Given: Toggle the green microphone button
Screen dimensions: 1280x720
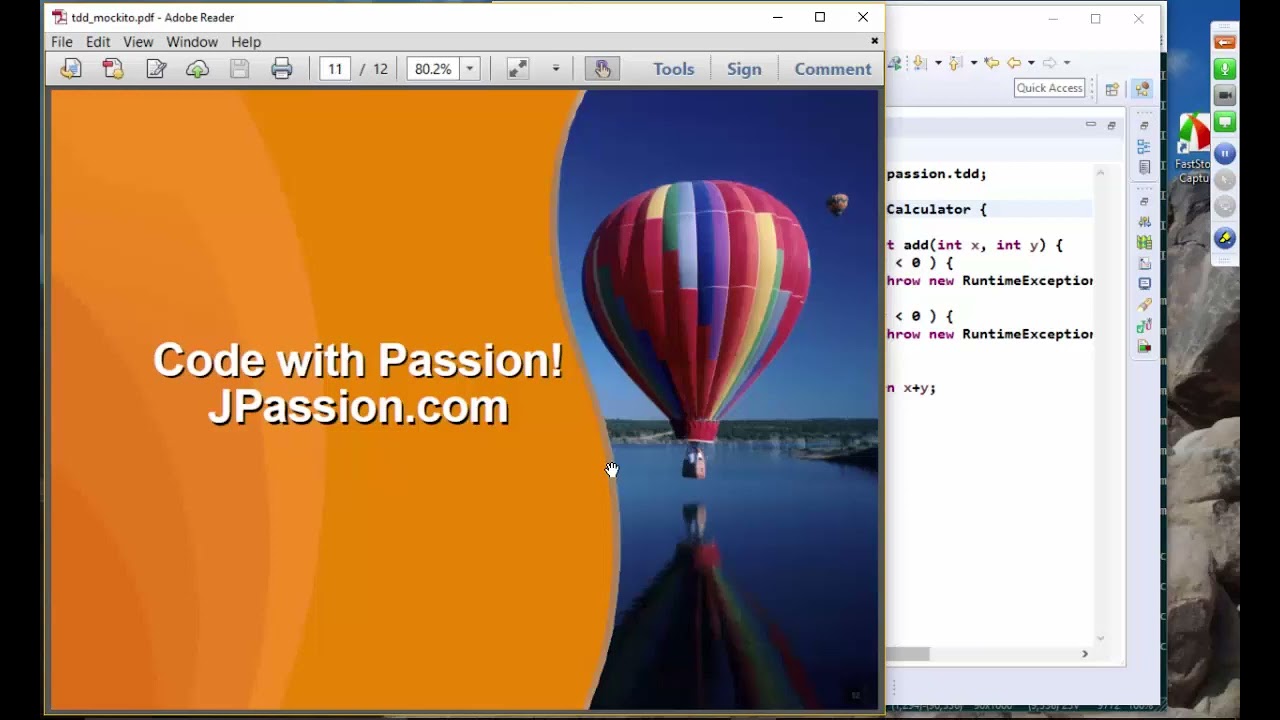Looking at the screenshot, I should (1224, 69).
